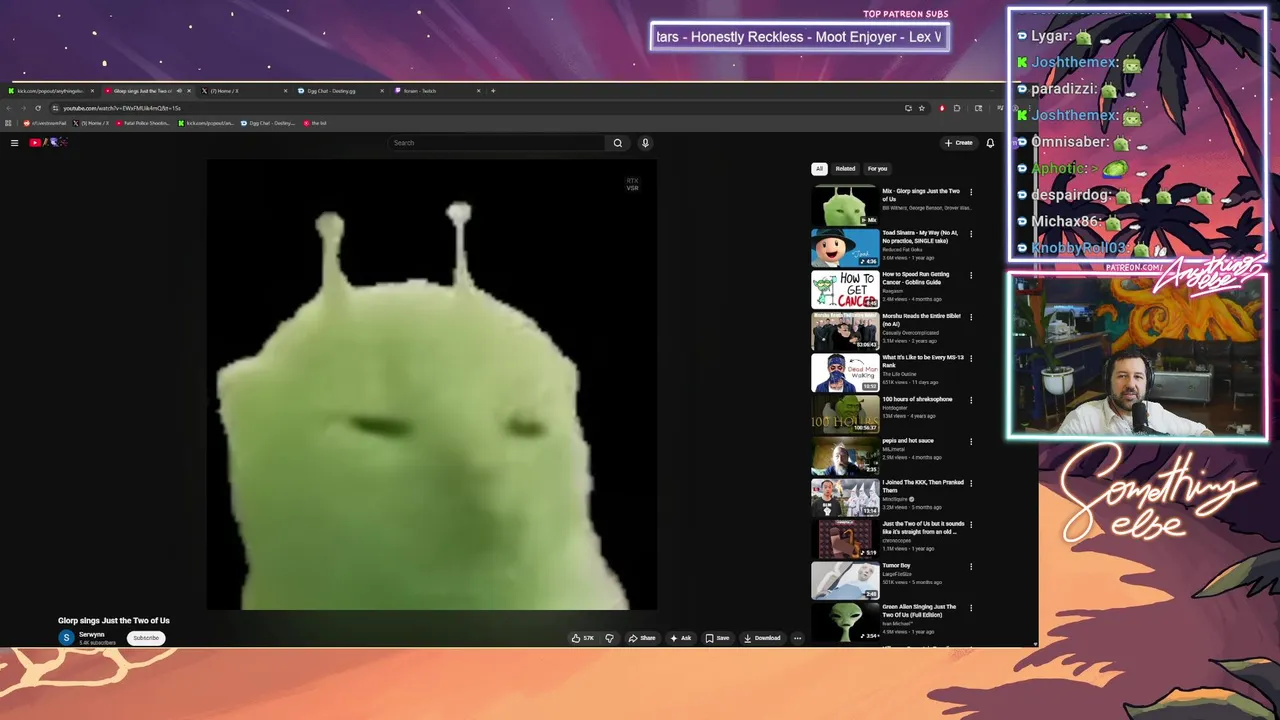Open 'Every MS-13 Rank' video thumbnail

tap(845, 372)
